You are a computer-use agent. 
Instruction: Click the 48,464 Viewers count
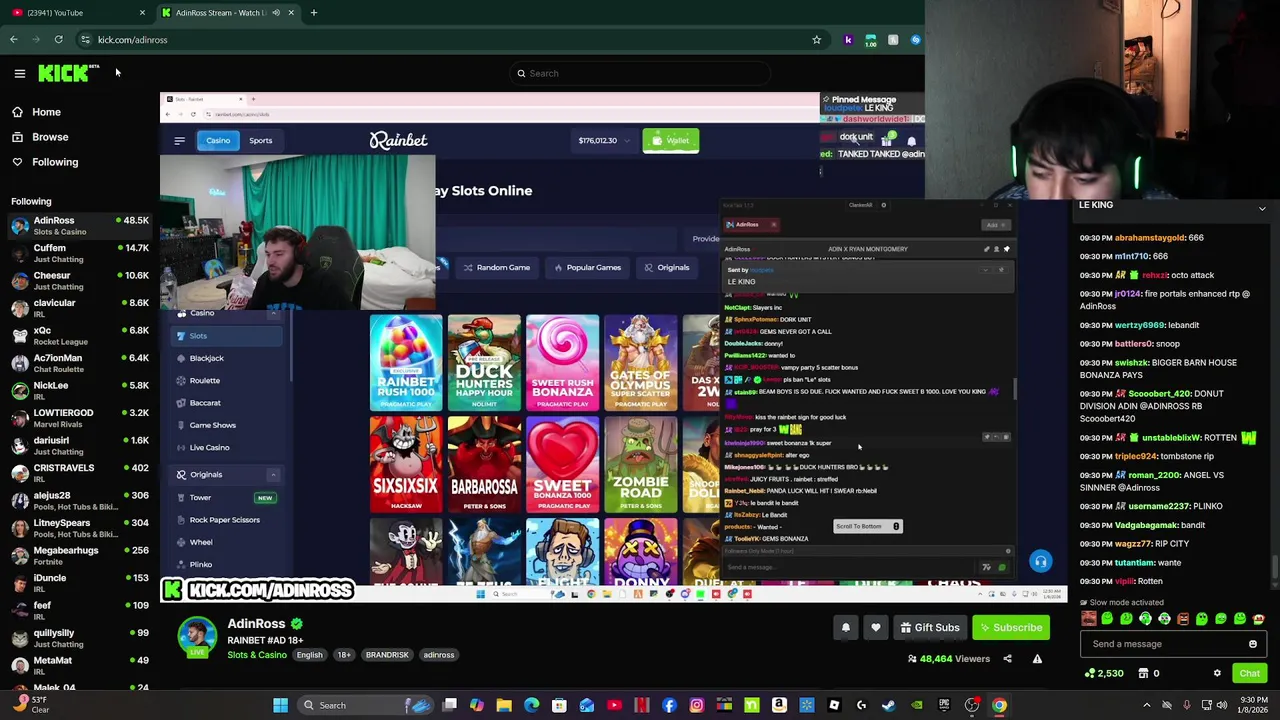coord(948,659)
